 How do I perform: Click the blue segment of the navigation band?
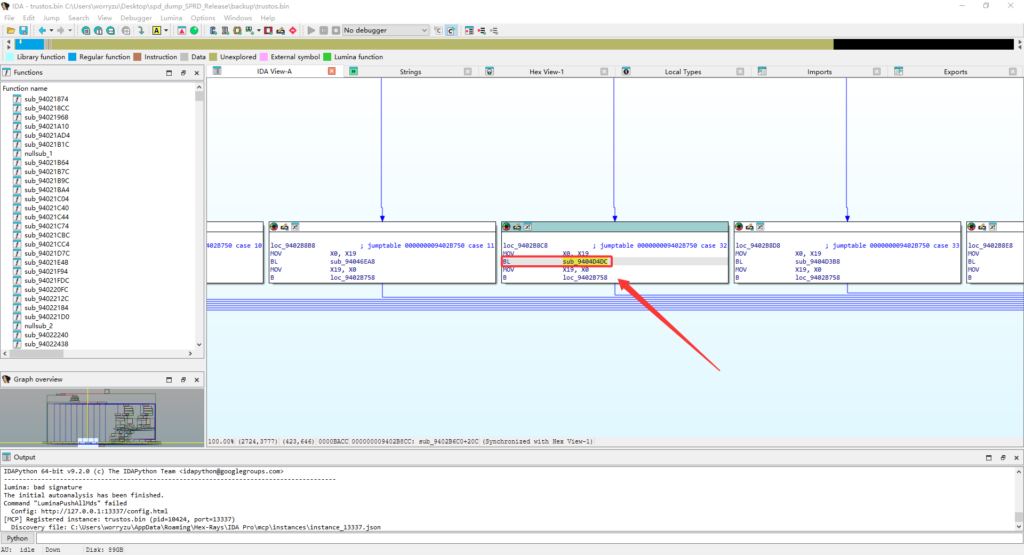point(29,44)
